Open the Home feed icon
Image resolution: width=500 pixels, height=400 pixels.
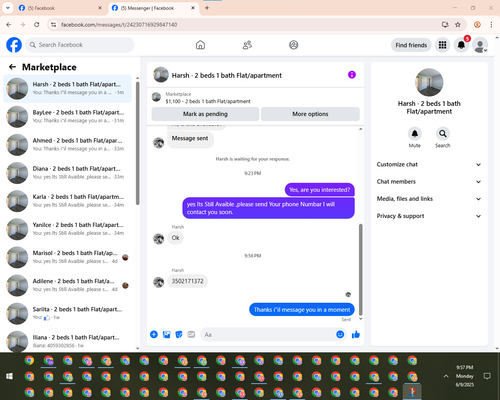tap(200, 45)
